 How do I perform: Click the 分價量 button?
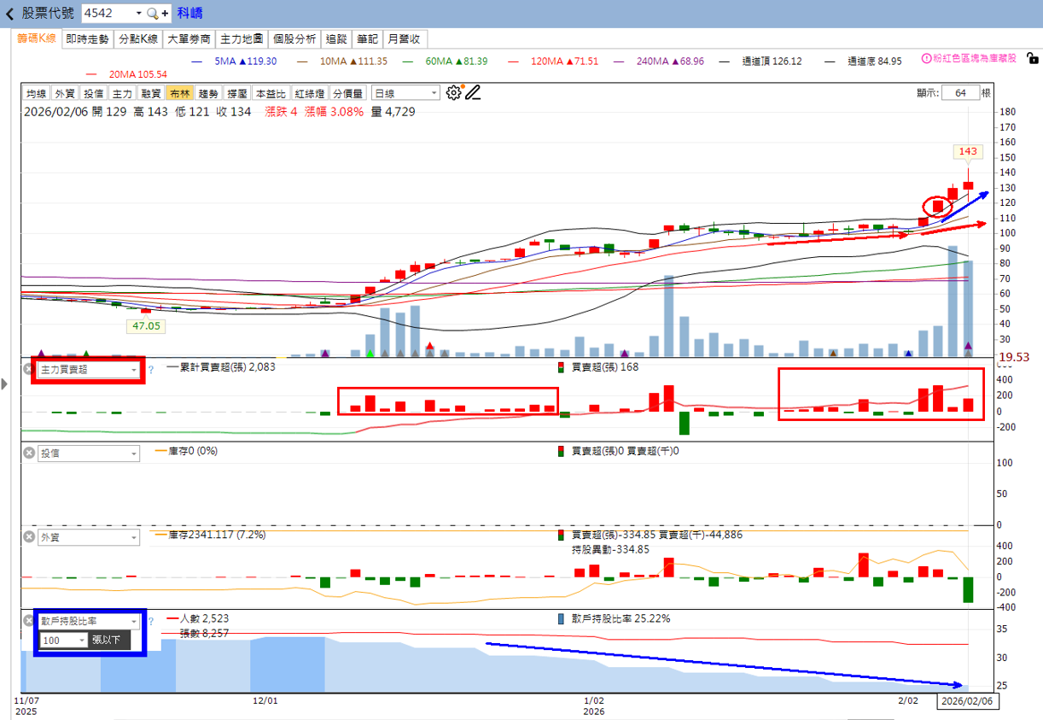pos(348,94)
